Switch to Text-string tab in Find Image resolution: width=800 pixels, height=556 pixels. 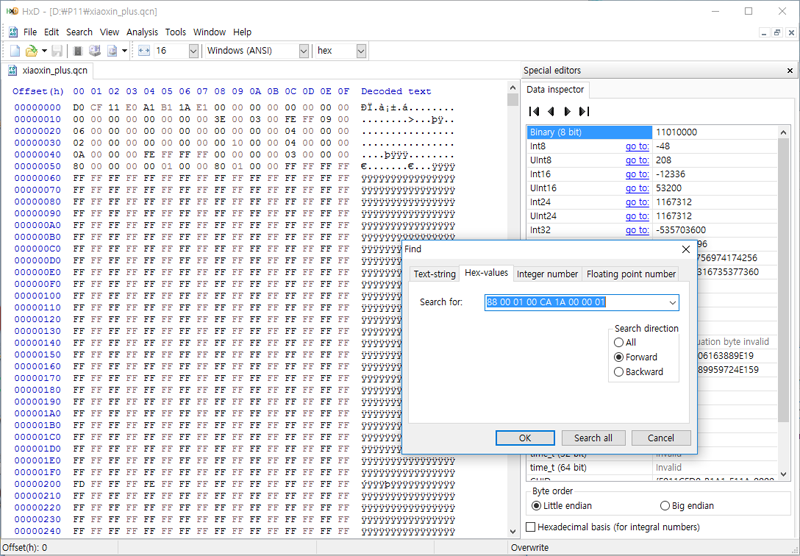(434, 274)
